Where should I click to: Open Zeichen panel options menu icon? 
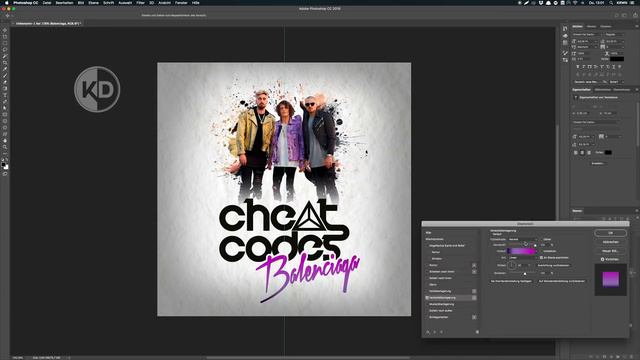636,26
